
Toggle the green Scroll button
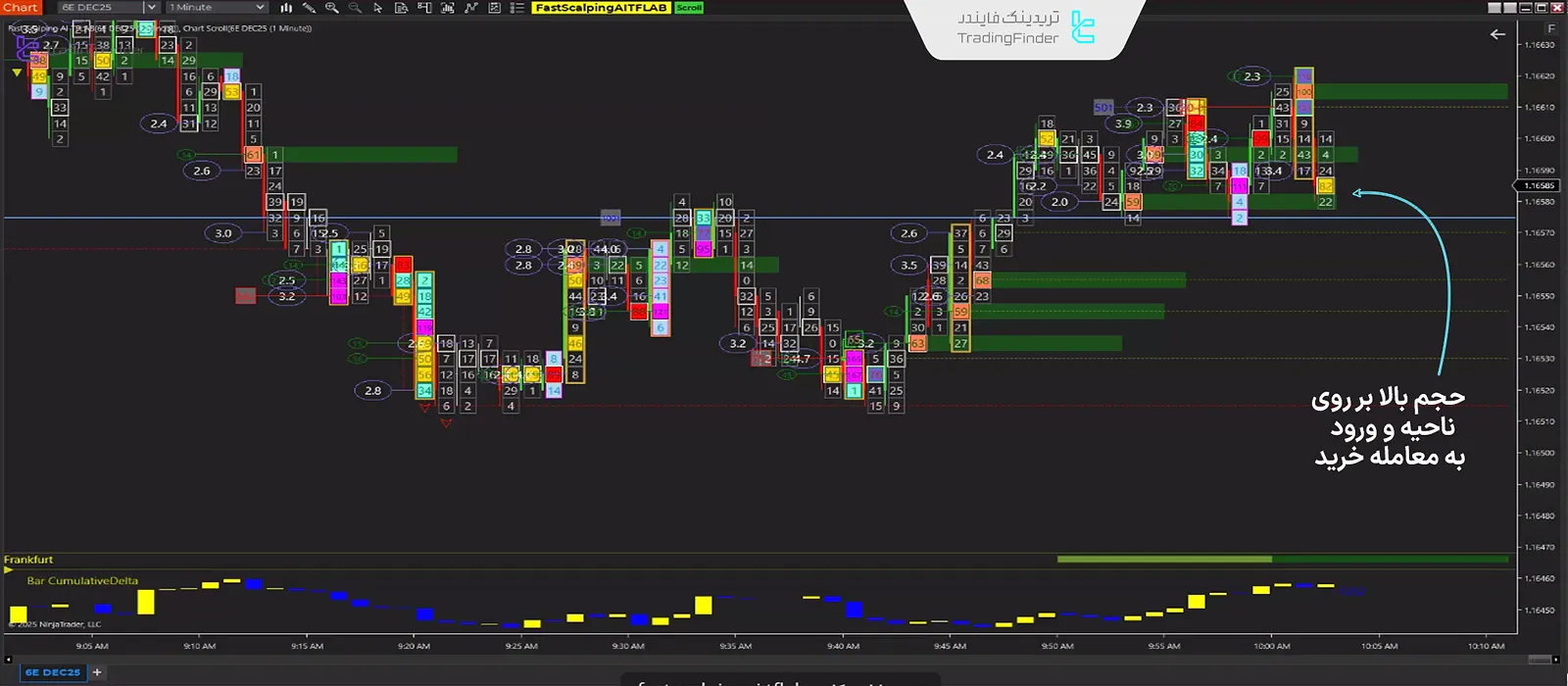pyautogui.click(x=689, y=8)
